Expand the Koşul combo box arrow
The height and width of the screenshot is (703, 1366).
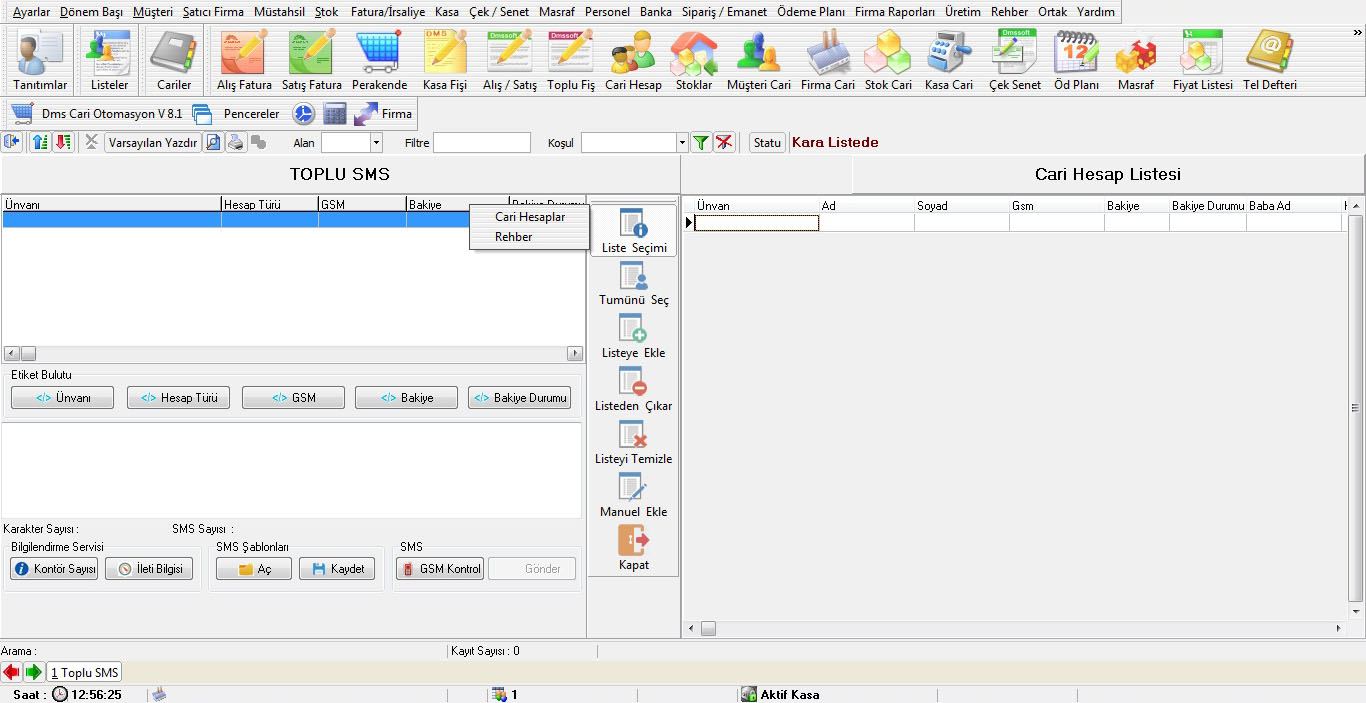682,143
